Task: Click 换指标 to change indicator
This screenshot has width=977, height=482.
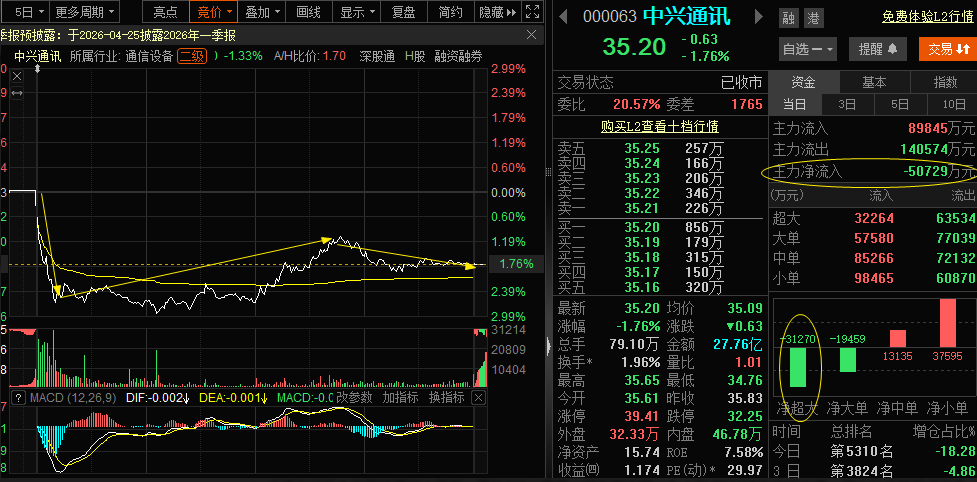Action: coord(447,397)
